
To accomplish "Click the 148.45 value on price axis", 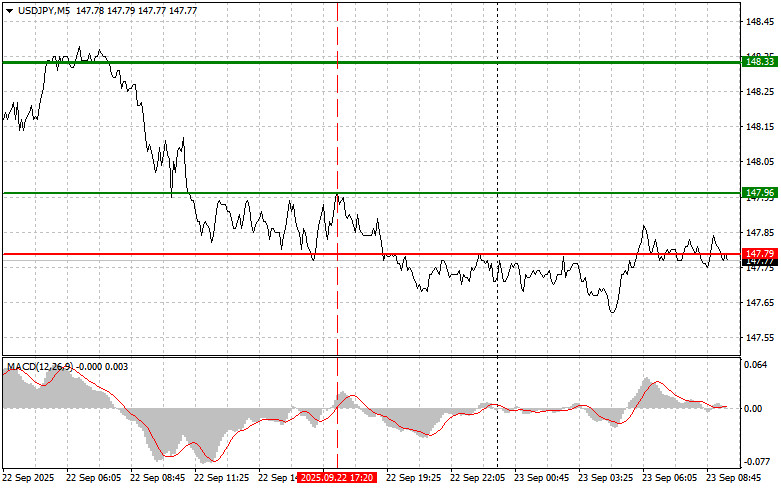I will [757, 21].
